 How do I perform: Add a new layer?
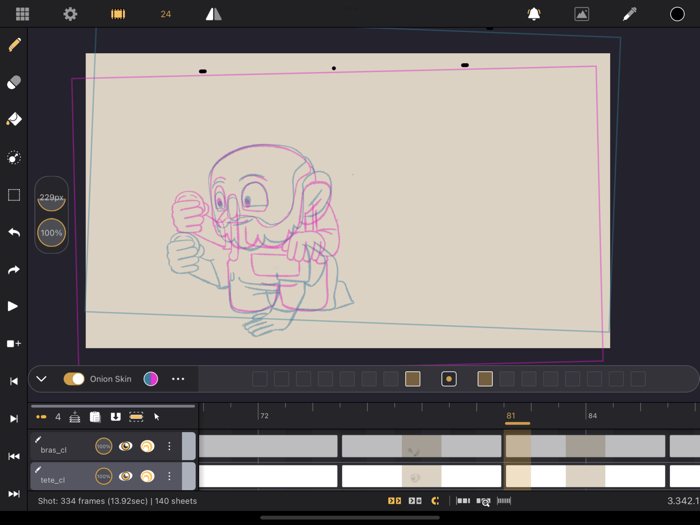pos(75,417)
